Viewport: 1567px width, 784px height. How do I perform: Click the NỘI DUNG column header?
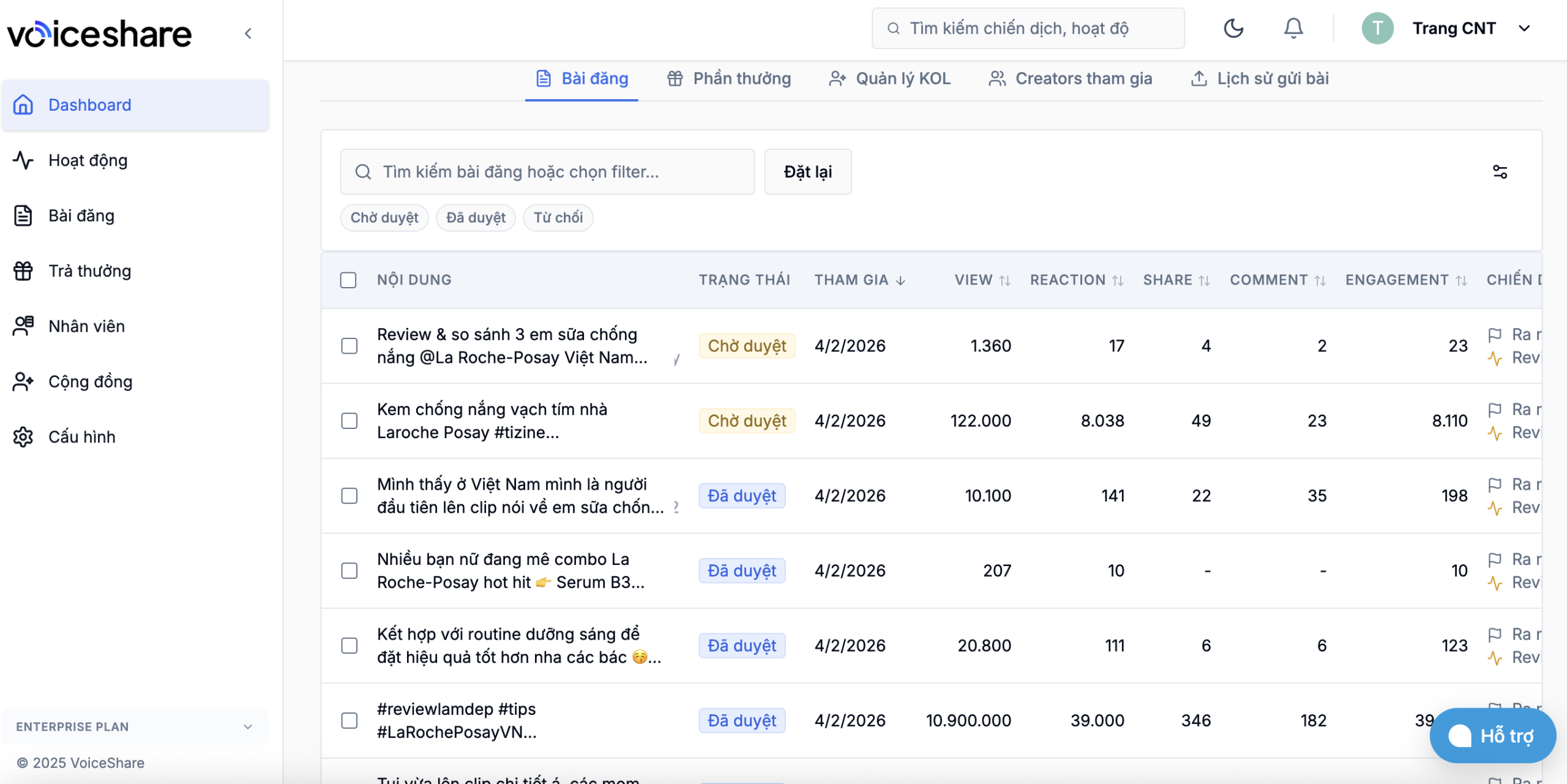pos(414,280)
